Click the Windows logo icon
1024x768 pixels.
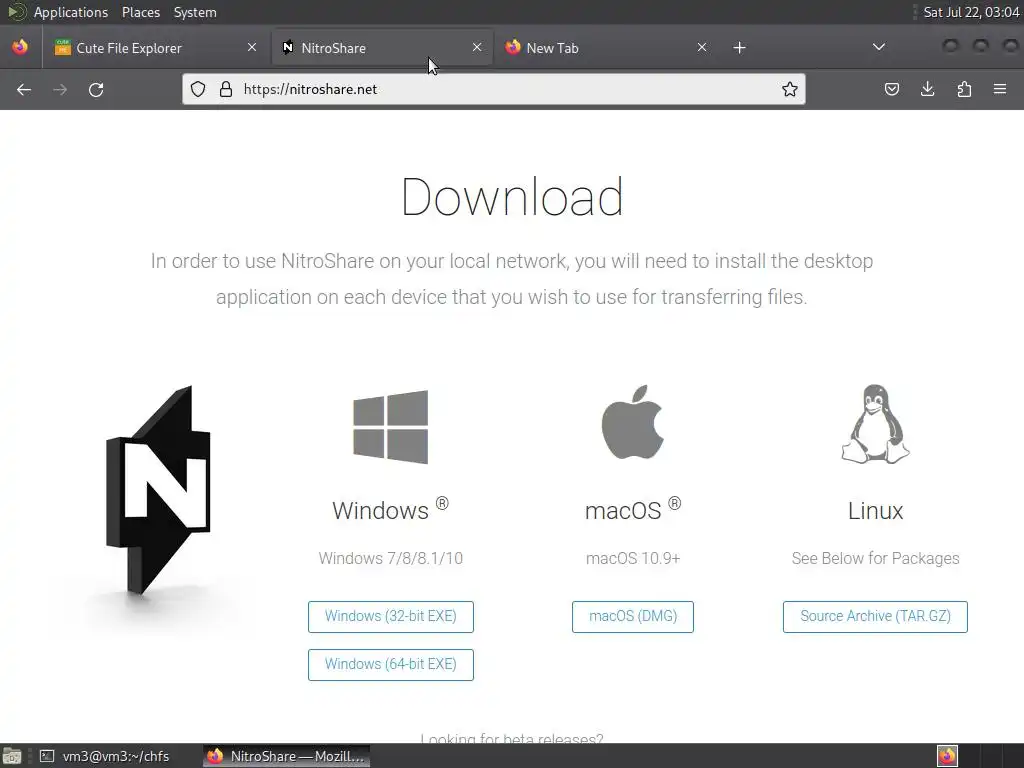[x=391, y=426]
